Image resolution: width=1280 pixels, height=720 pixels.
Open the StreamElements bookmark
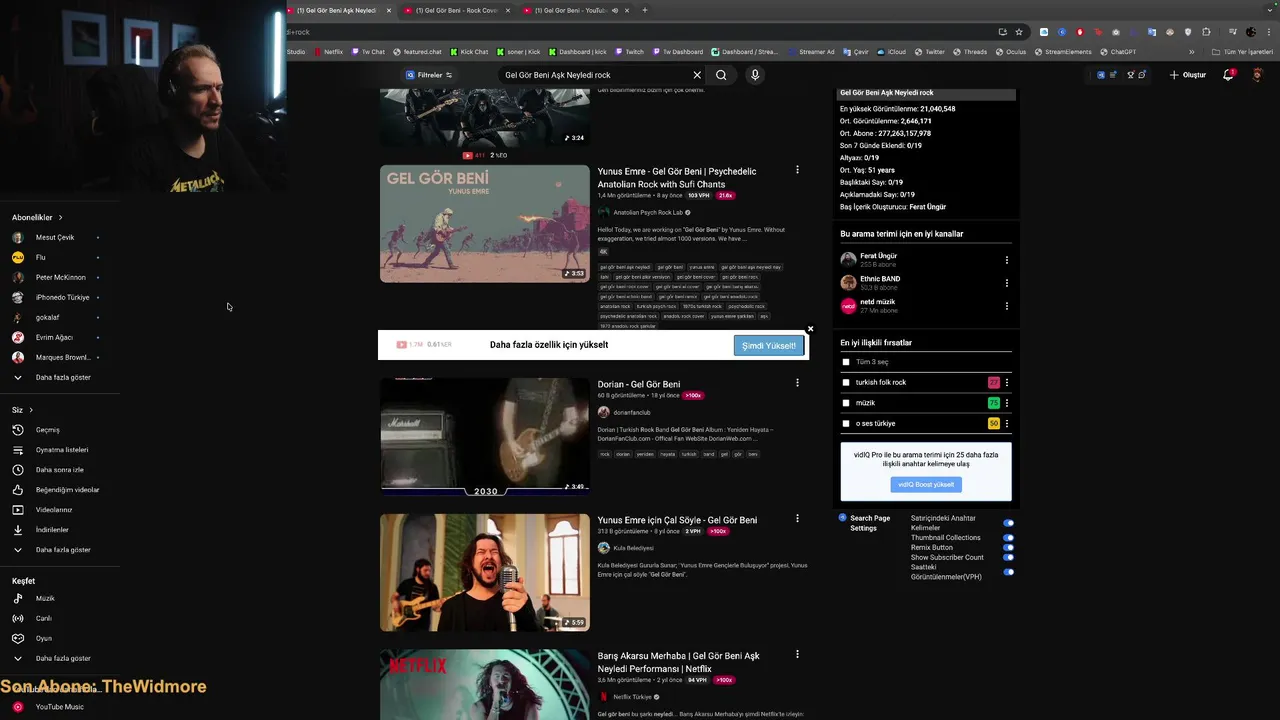pyautogui.click(x=1063, y=52)
